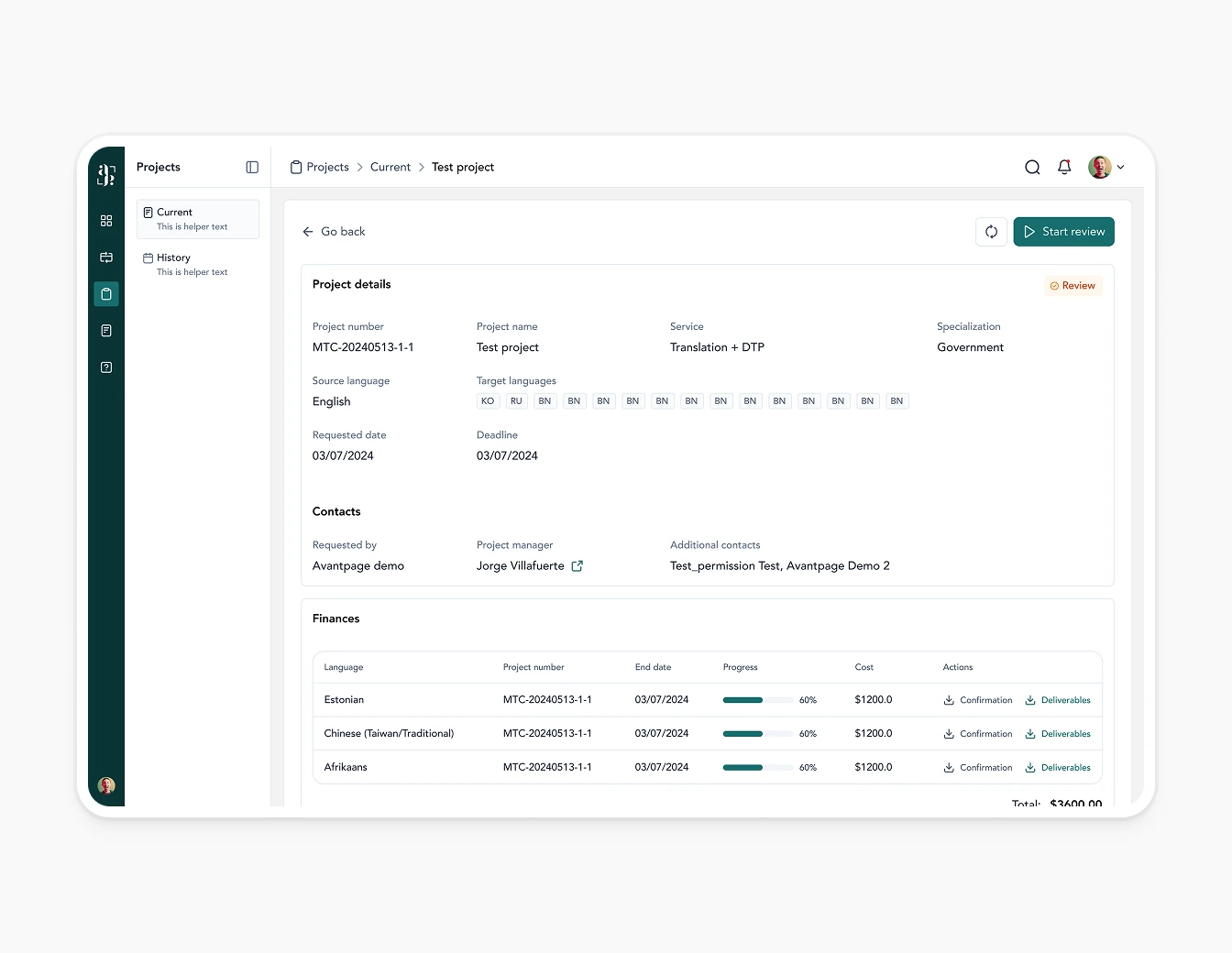The image size is (1232, 953).
Task: Click the Go back link
Action: click(x=334, y=232)
